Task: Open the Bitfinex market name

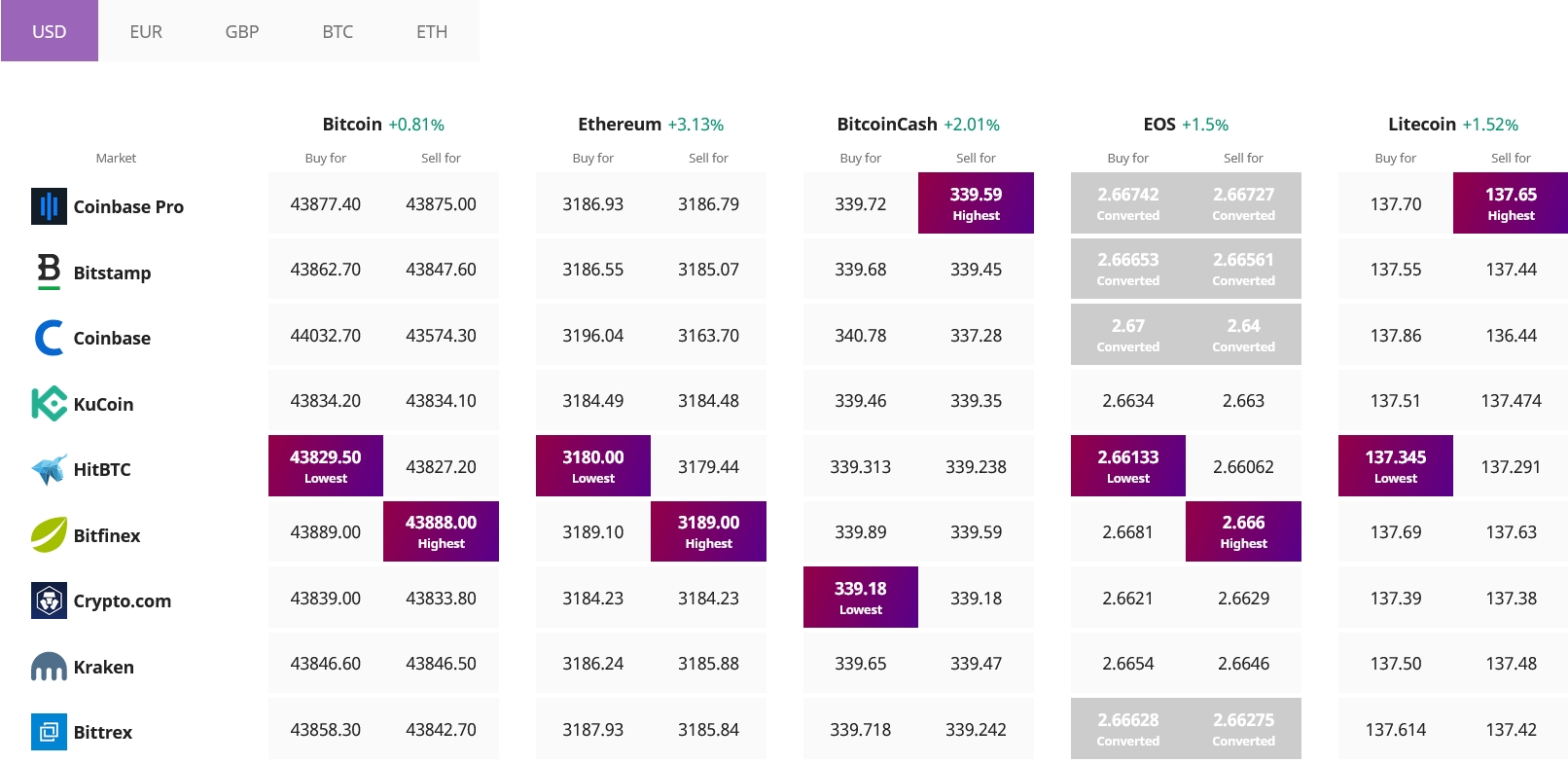Action: tap(107, 535)
